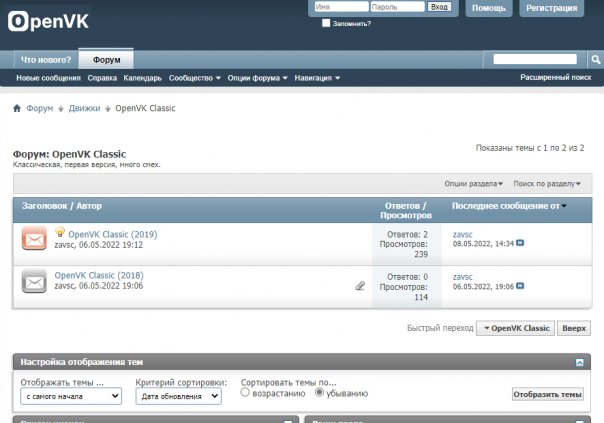This screenshot has width=604, height=423.
Task: Open the 'Навигация' dropdown menu
Action: 317,78
